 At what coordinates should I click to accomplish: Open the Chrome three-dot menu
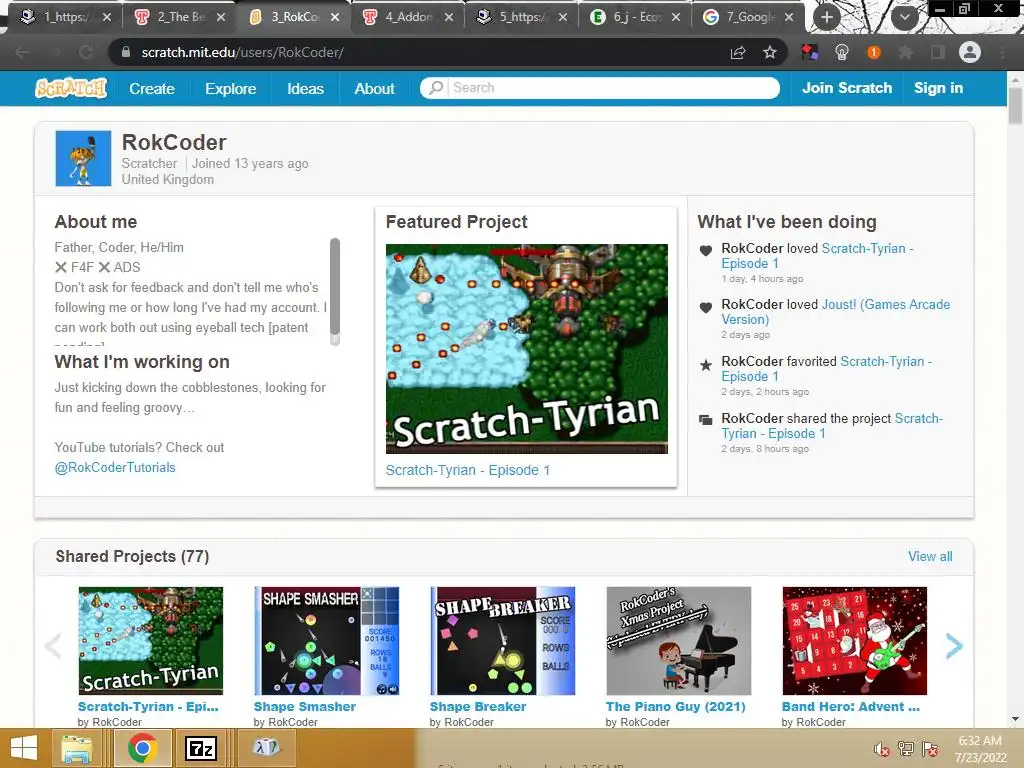pos(1002,52)
